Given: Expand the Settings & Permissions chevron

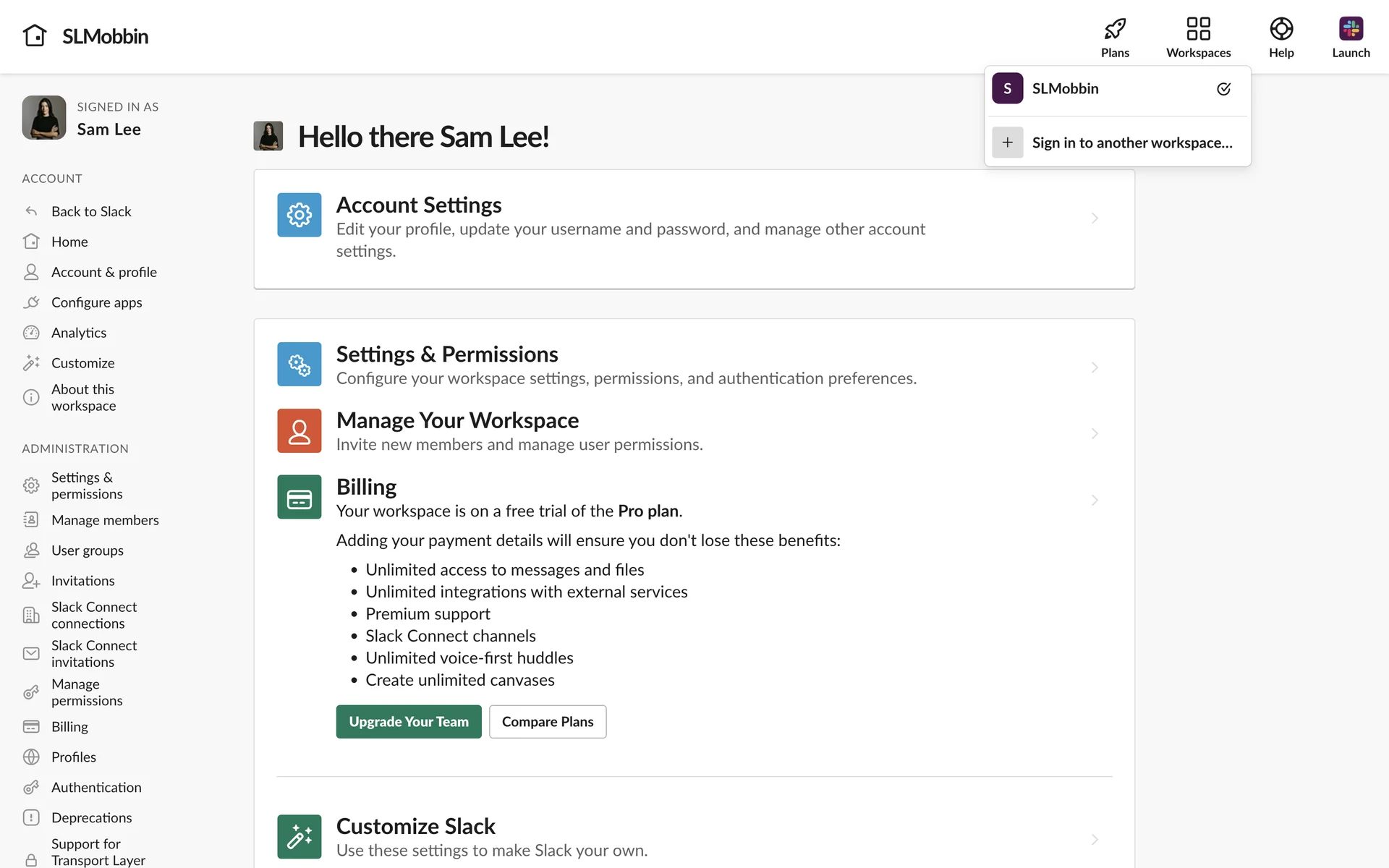Looking at the screenshot, I should [1095, 367].
